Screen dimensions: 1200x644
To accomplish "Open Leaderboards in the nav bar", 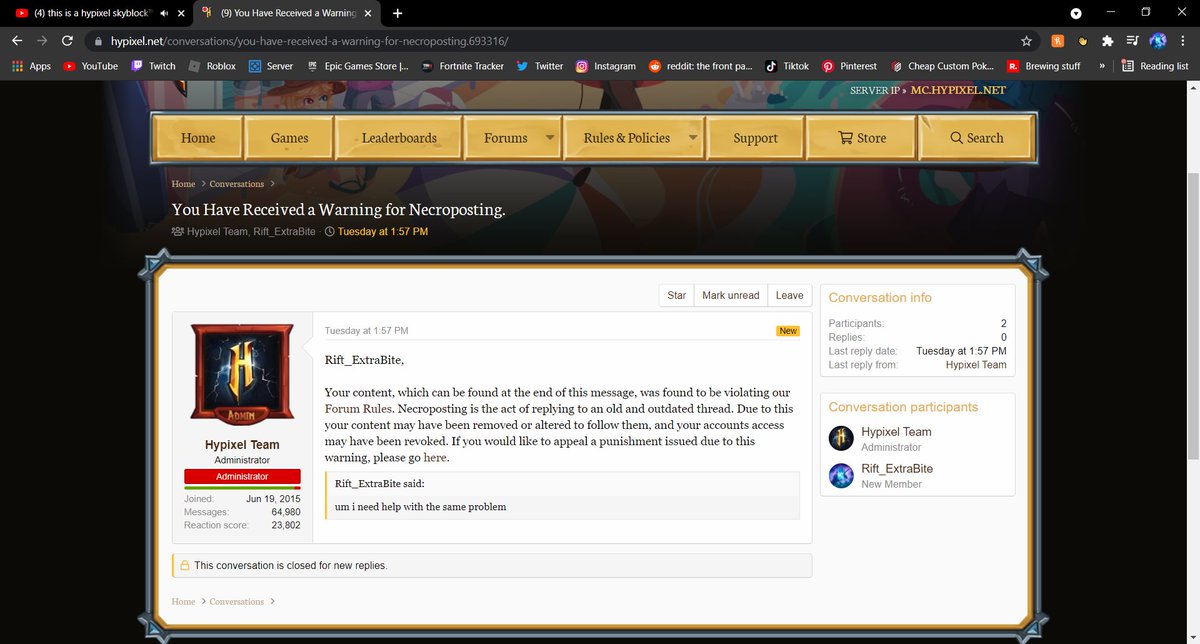I will [x=399, y=138].
